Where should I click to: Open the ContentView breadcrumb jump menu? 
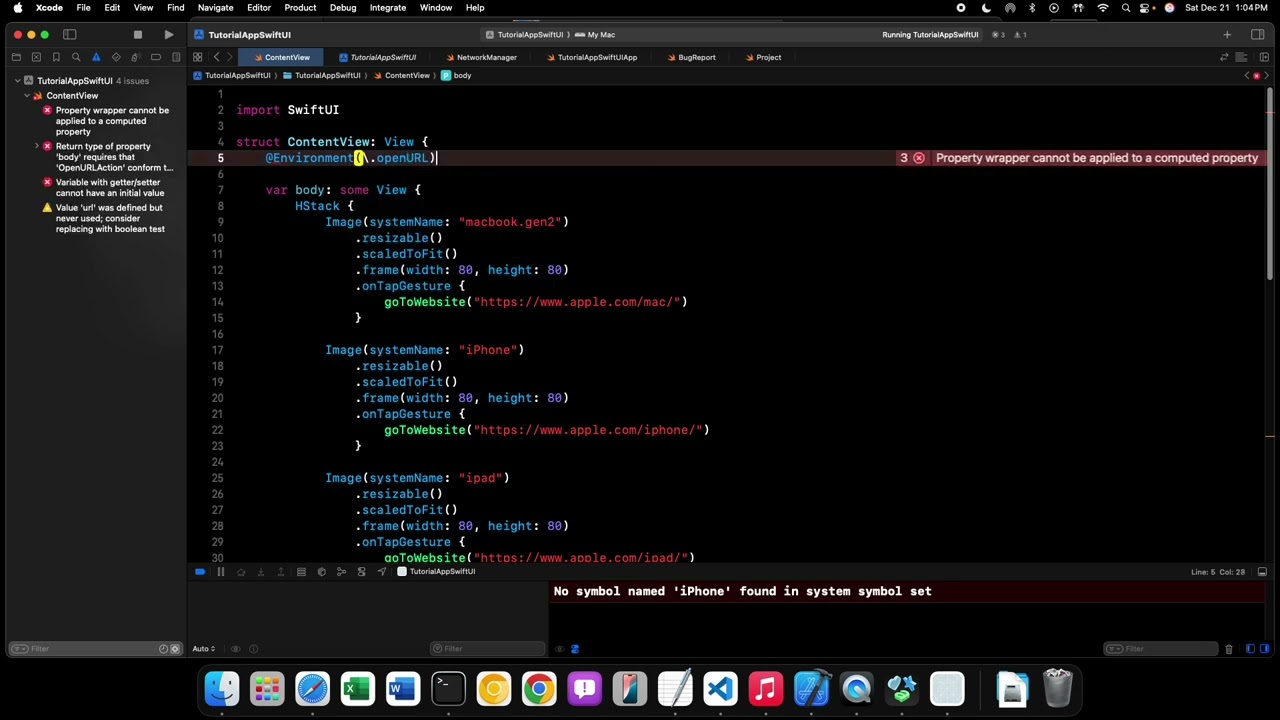click(401, 76)
